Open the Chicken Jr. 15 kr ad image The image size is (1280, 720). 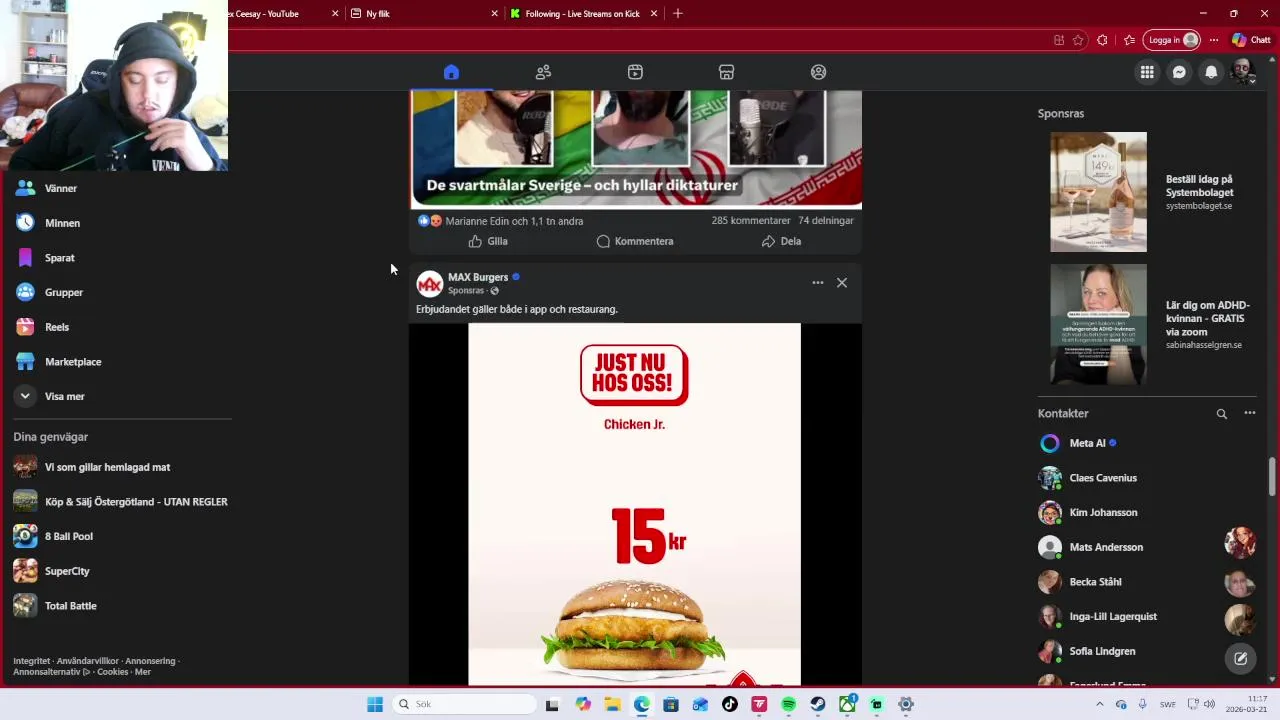coord(635,504)
